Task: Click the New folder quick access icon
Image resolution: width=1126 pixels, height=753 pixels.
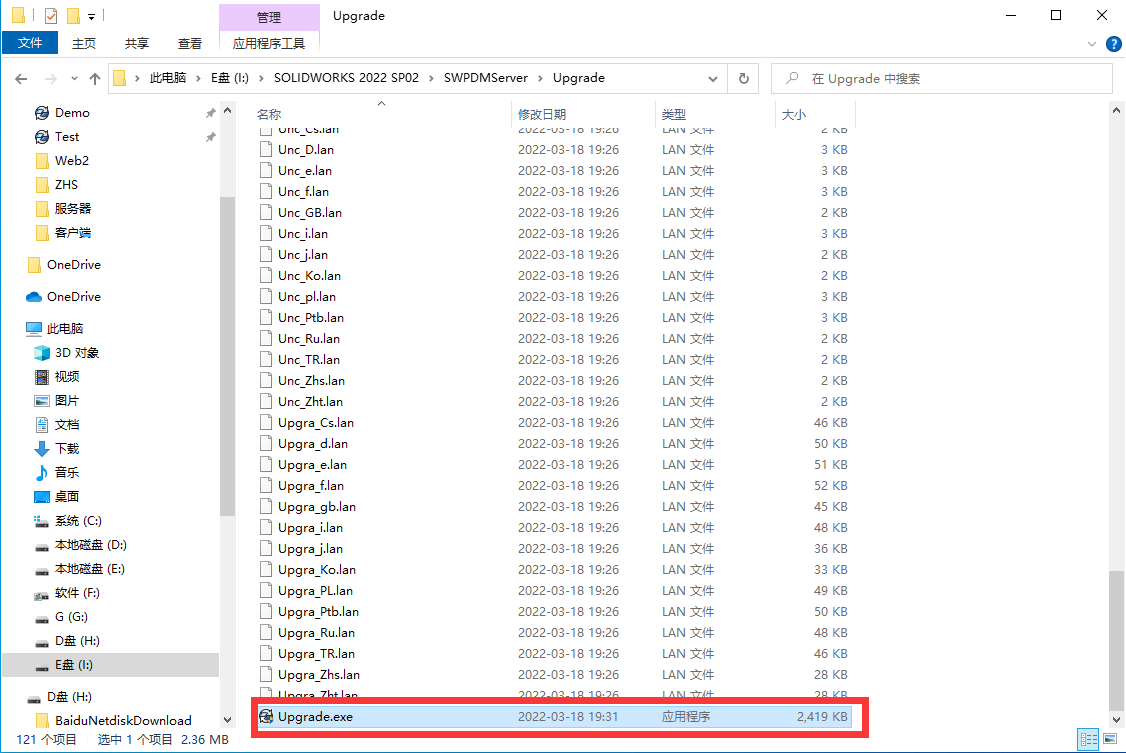Action: point(73,15)
